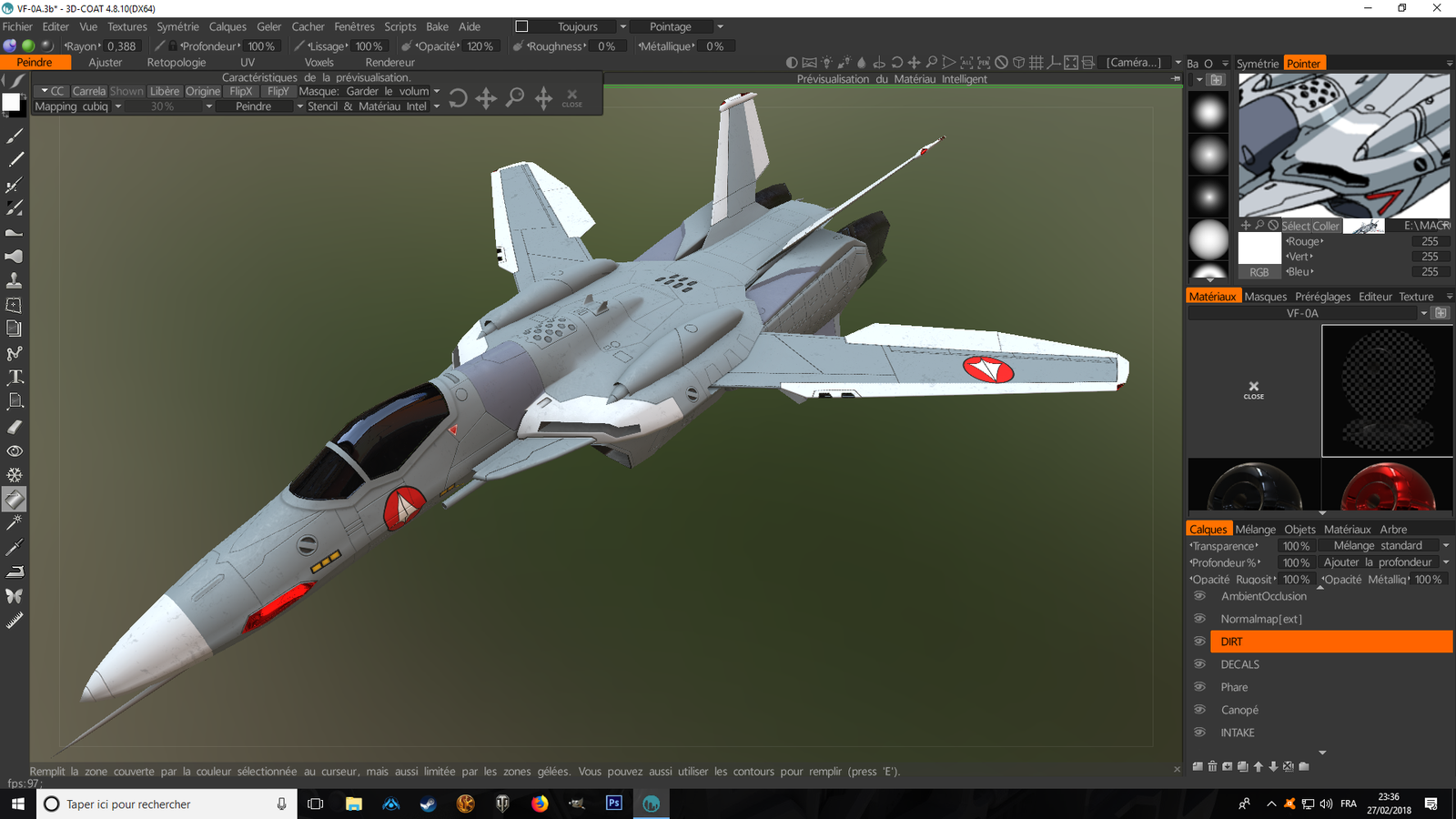Click the zoom magnifier icon in preview panel
This screenshot has height=819, width=1456.
(x=515, y=97)
